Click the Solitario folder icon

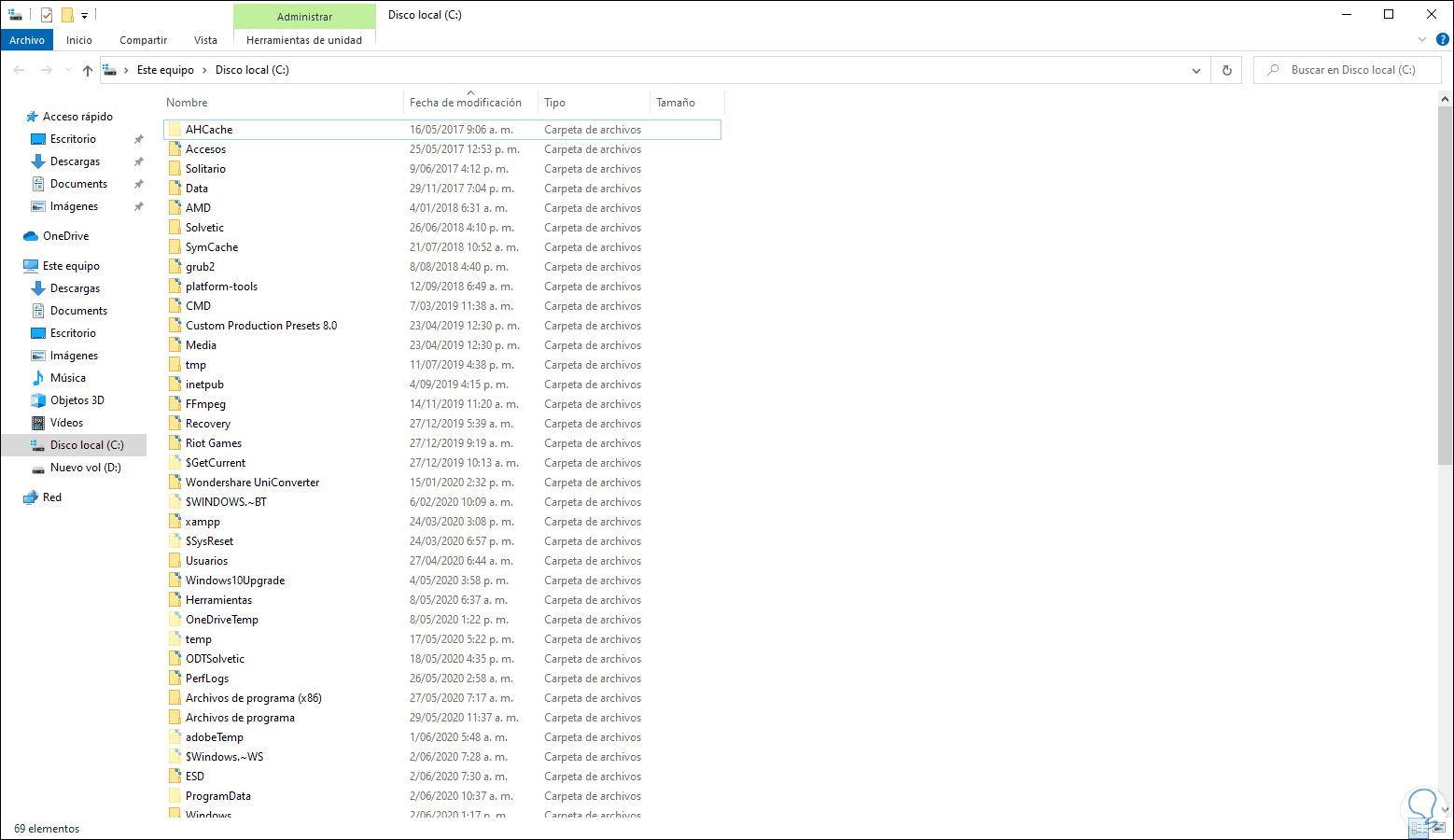tap(175, 169)
